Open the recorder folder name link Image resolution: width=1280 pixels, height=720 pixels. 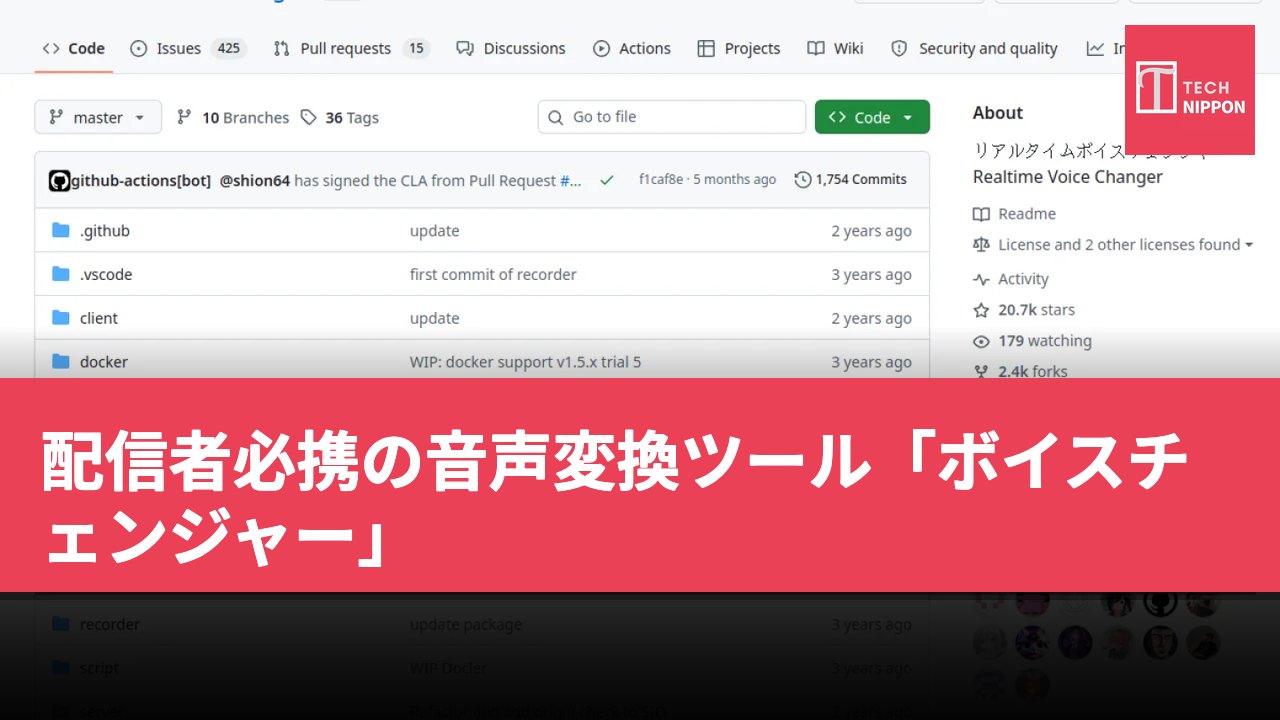tap(110, 624)
